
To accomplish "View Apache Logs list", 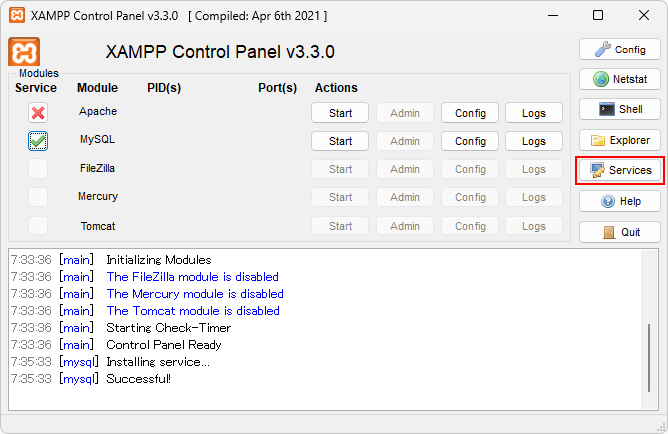I will coord(534,113).
